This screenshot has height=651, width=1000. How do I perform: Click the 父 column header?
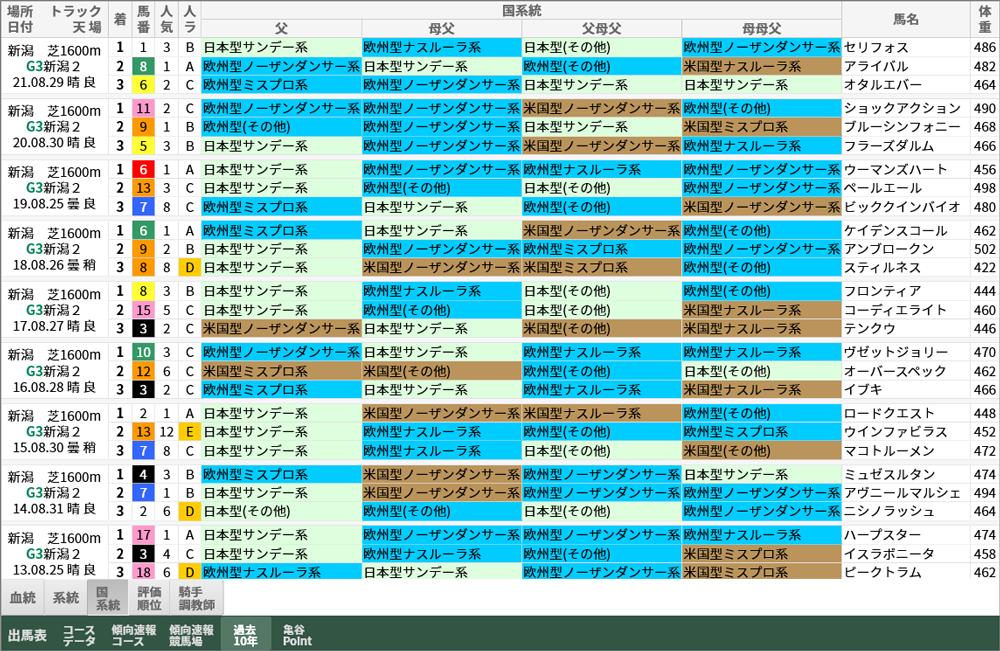pyautogui.click(x=281, y=29)
